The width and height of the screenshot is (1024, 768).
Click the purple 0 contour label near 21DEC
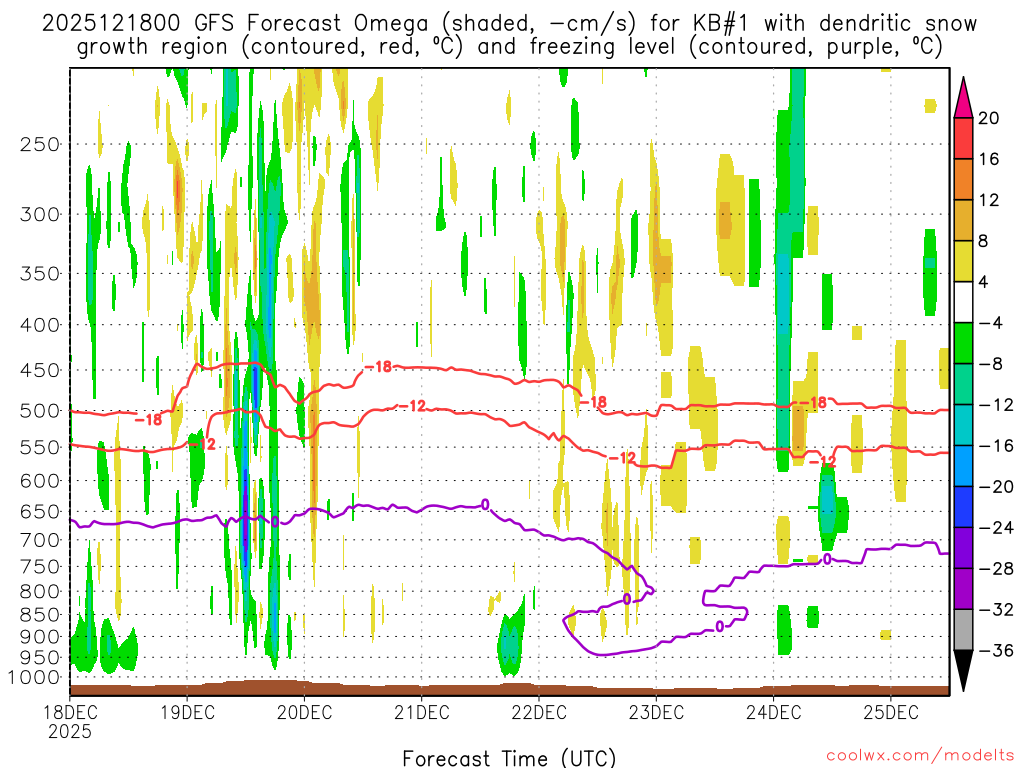click(x=485, y=504)
